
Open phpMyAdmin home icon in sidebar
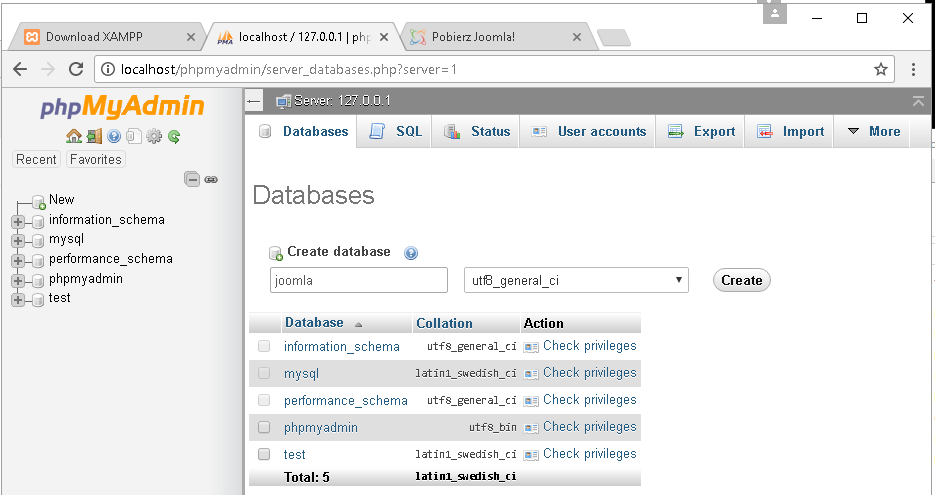coord(74,136)
